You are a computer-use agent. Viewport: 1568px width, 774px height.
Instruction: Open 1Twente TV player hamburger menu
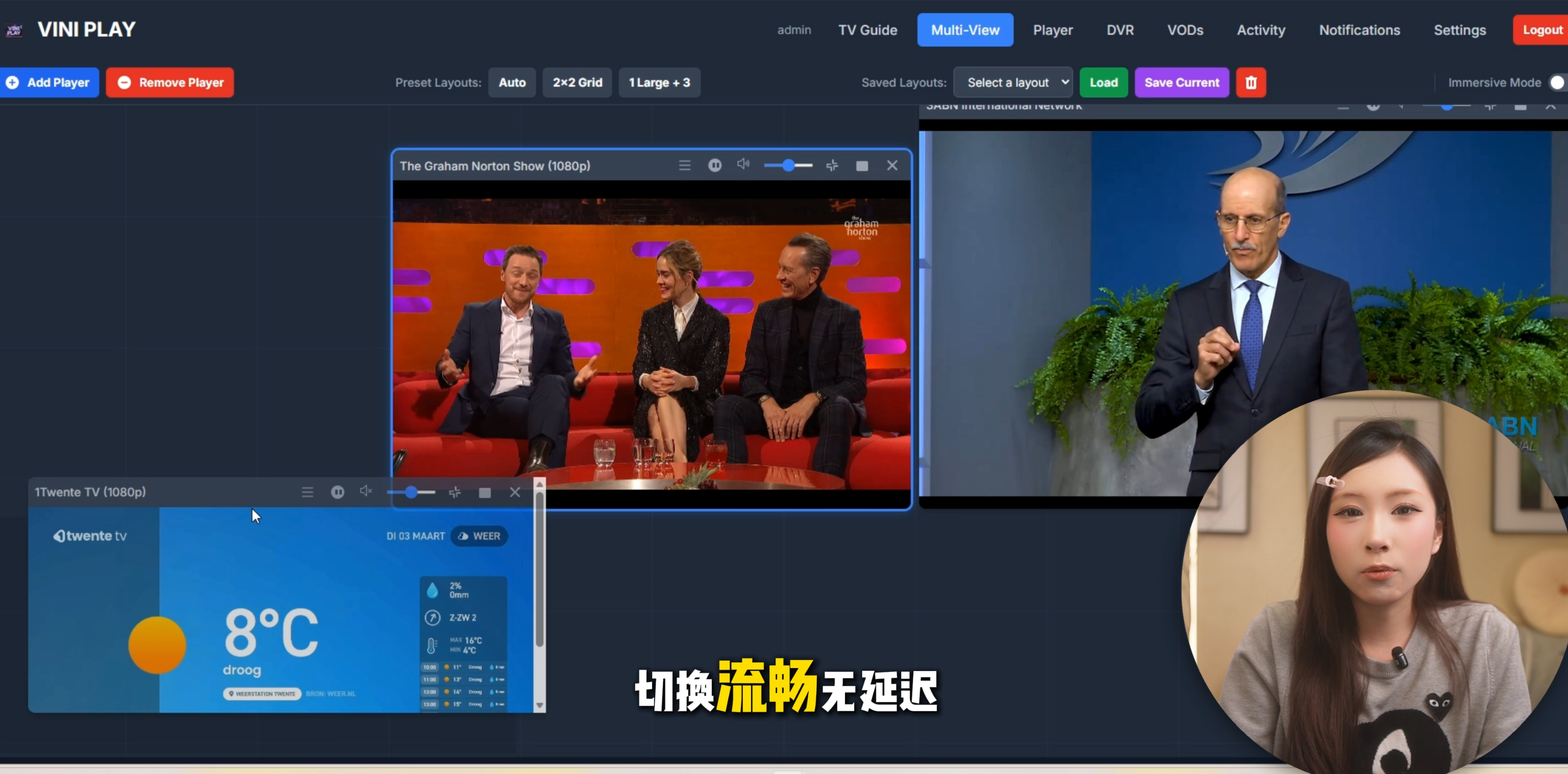(x=308, y=492)
